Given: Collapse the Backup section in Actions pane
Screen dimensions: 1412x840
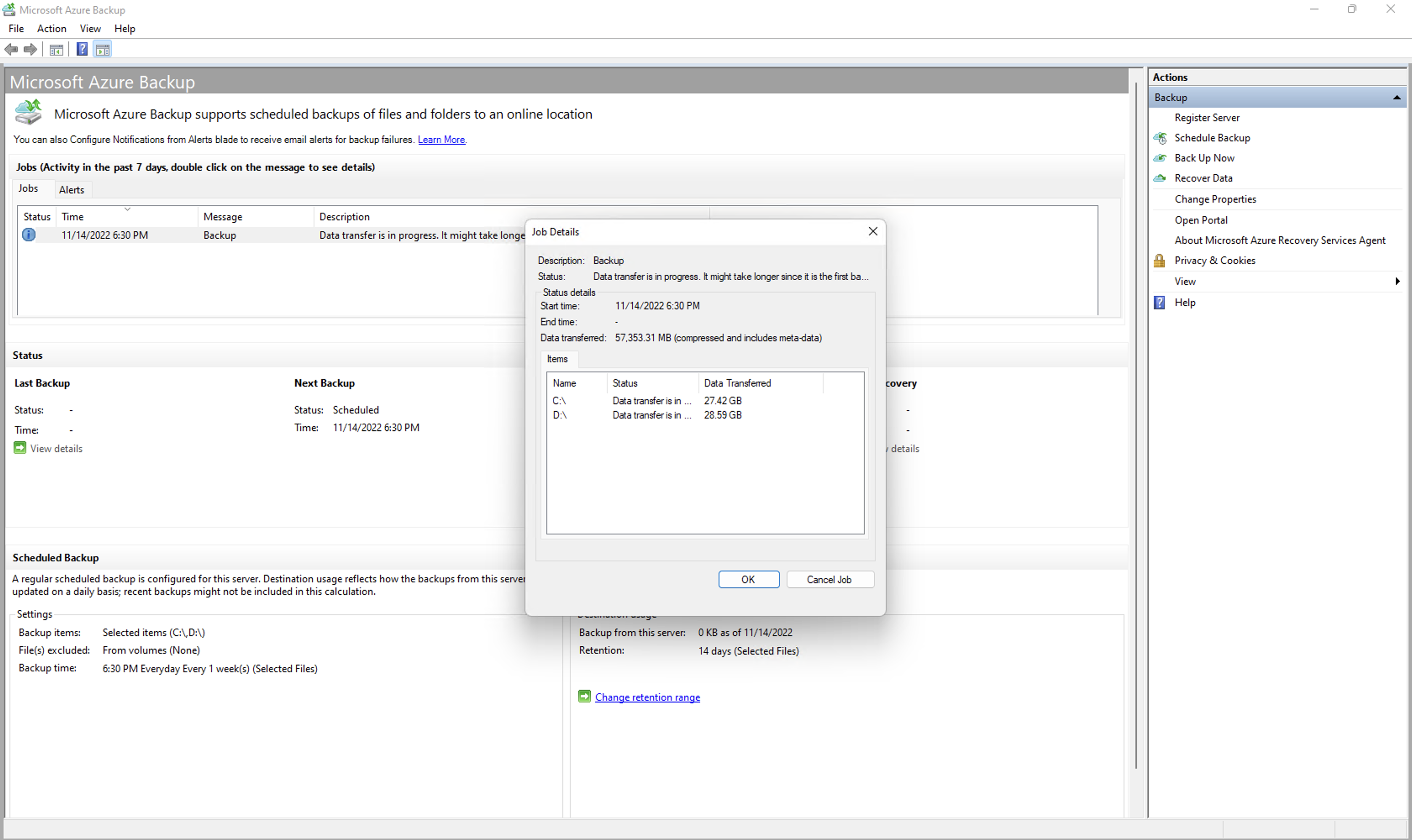Looking at the screenshot, I should [1397, 98].
